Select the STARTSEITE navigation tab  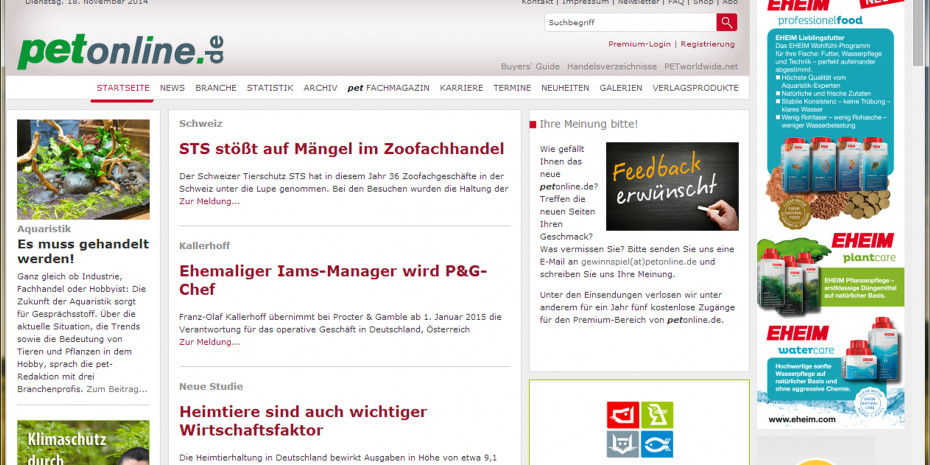[123, 88]
